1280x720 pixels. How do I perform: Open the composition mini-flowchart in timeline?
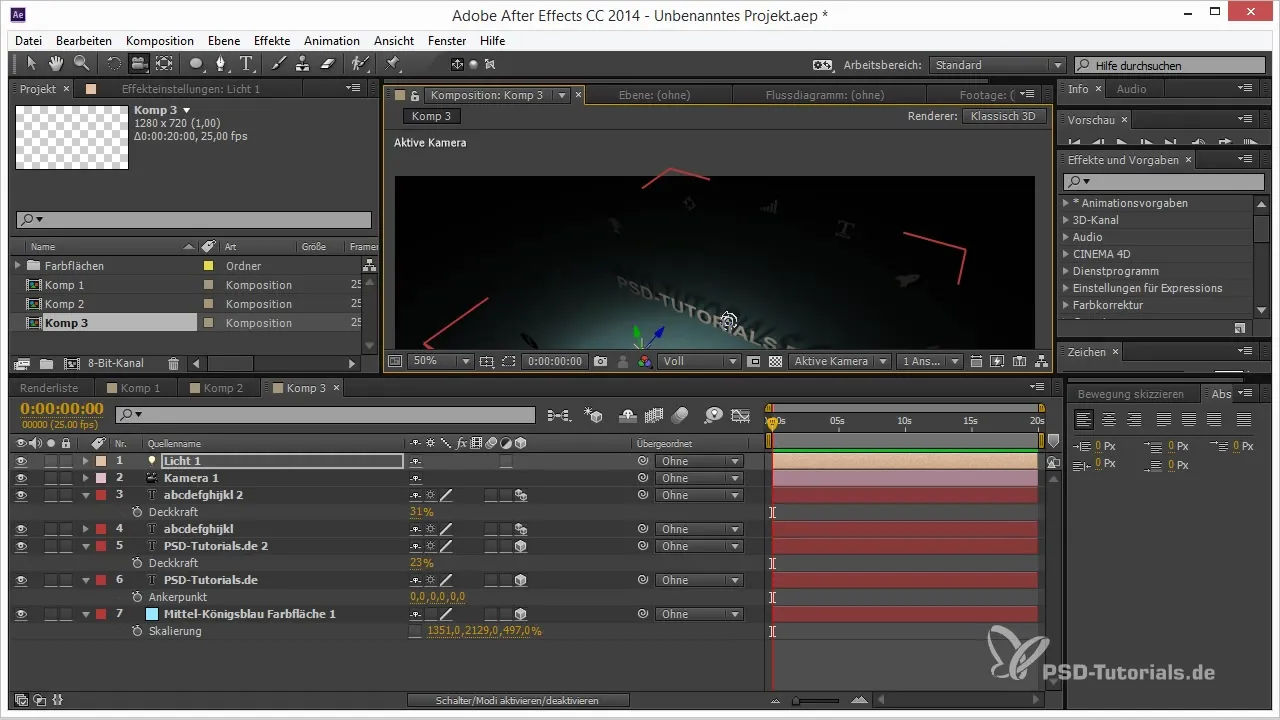click(x=559, y=414)
